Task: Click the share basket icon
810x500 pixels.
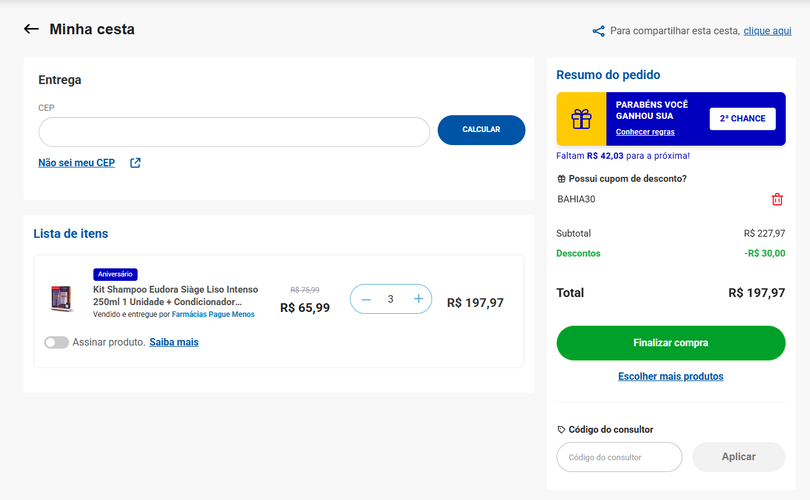Action: (598, 31)
